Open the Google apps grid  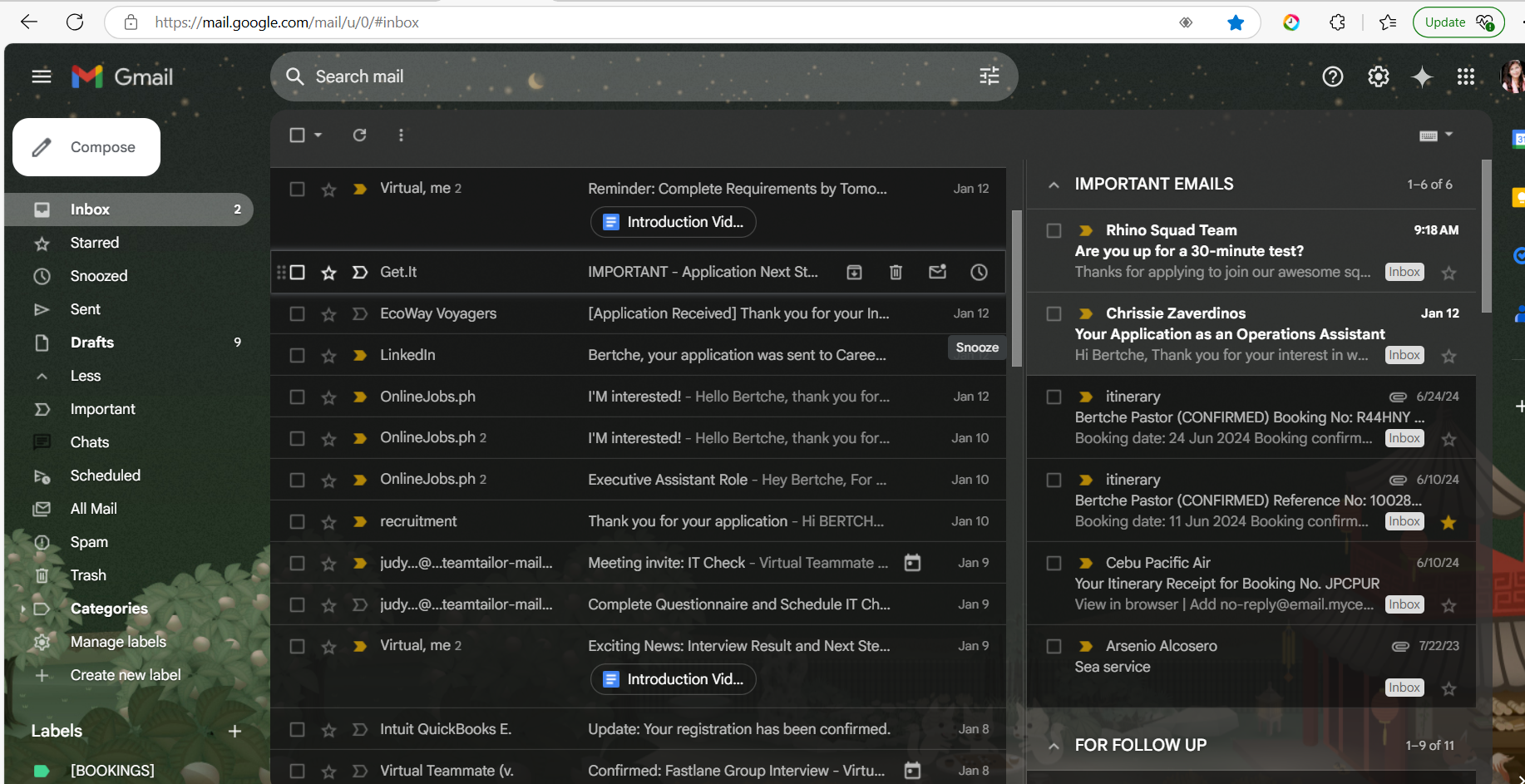(x=1466, y=76)
